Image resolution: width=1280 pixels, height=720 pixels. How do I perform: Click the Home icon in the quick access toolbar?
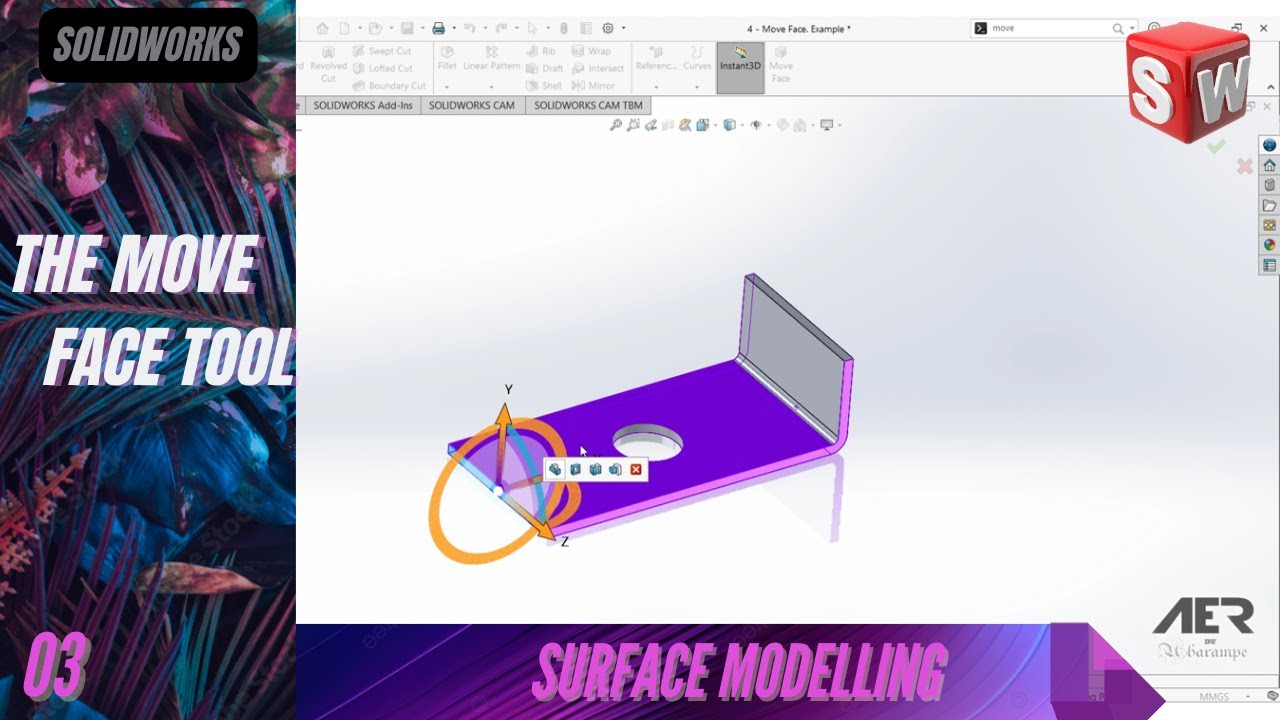click(x=323, y=28)
